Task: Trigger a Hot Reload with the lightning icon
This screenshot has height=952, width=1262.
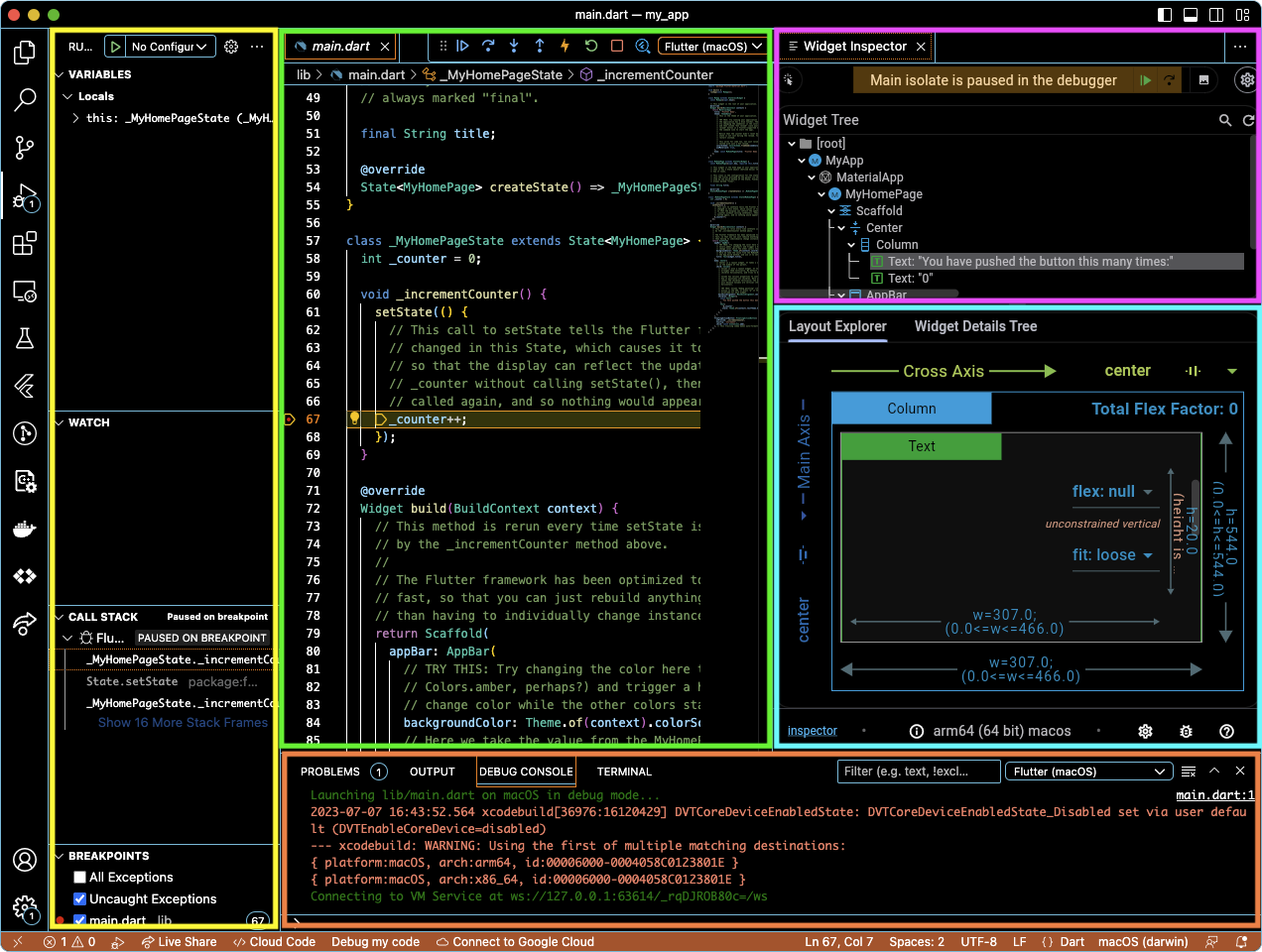Action: (x=563, y=45)
